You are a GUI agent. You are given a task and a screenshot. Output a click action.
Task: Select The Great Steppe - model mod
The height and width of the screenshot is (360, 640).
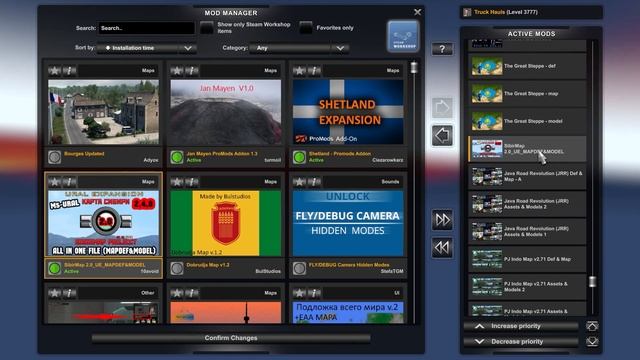pos(527,121)
